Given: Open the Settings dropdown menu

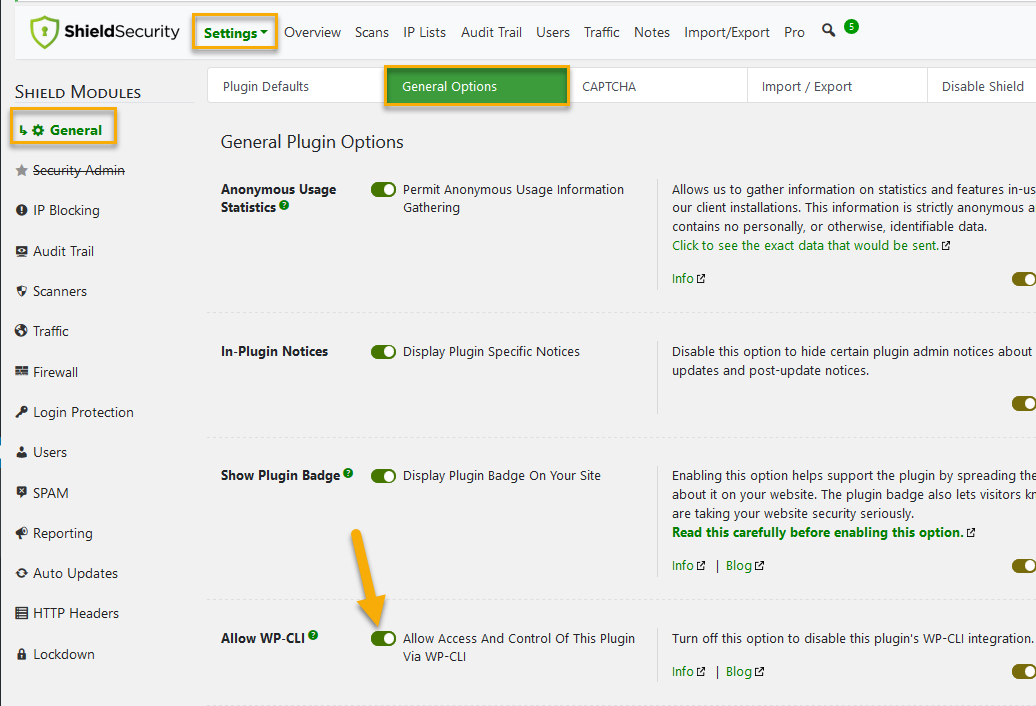Looking at the screenshot, I should click(235, 32).
